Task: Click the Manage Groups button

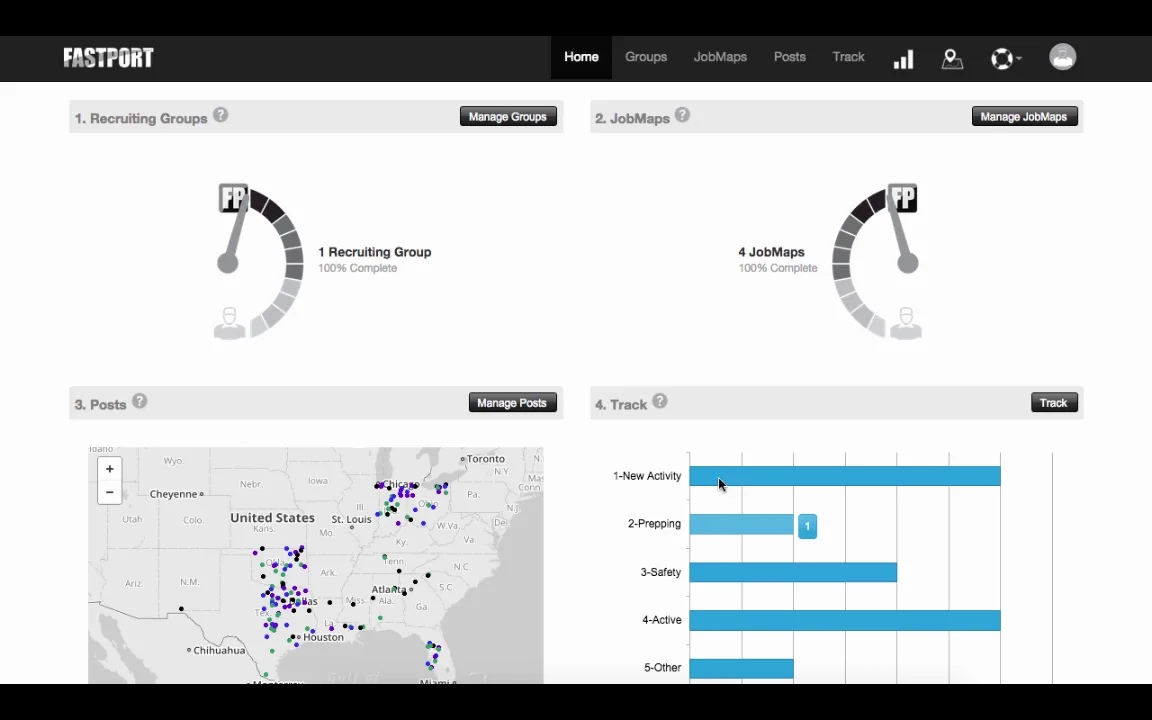Action: 508,117
